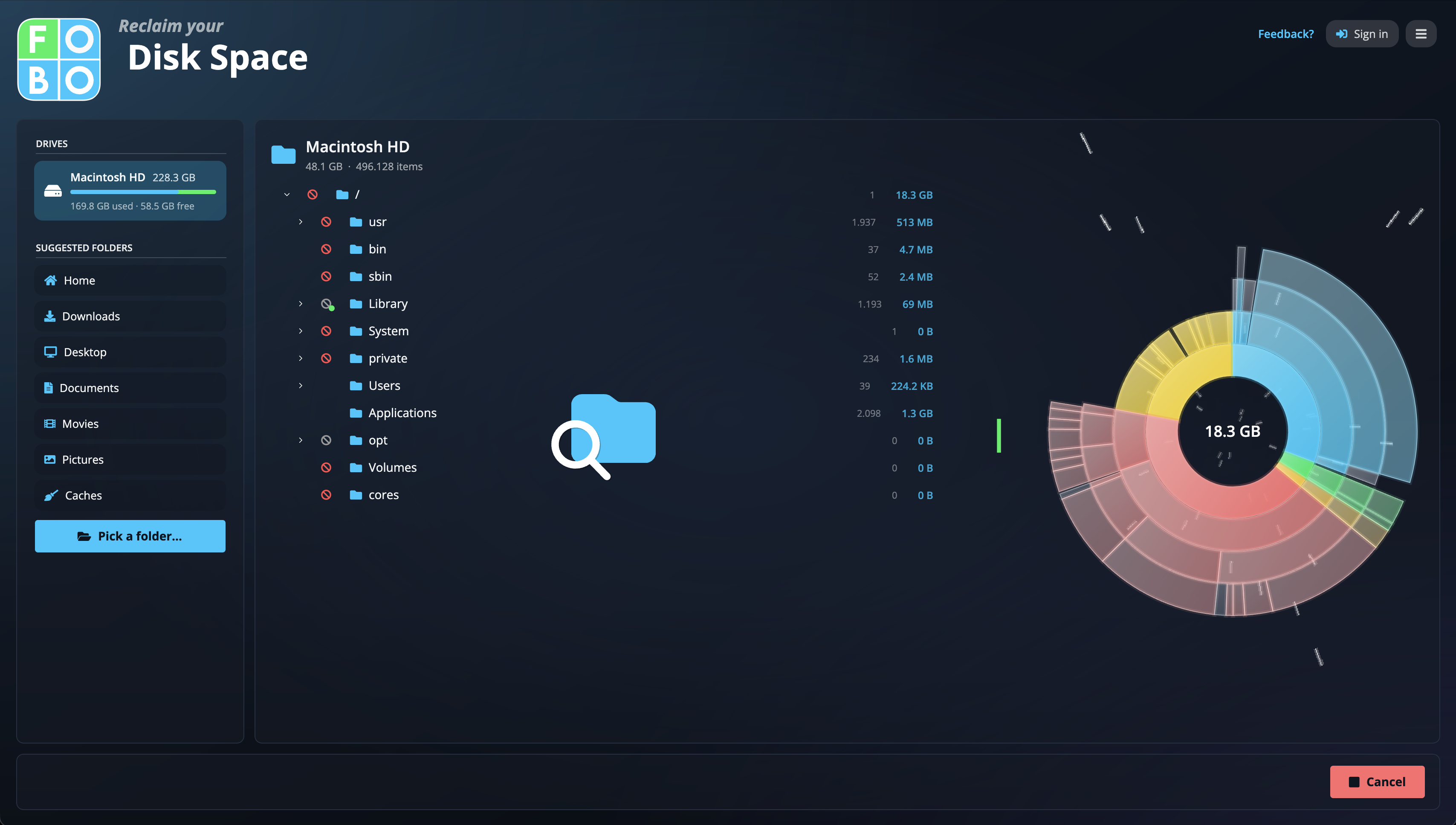Expand the Library folder

[301, 304]
